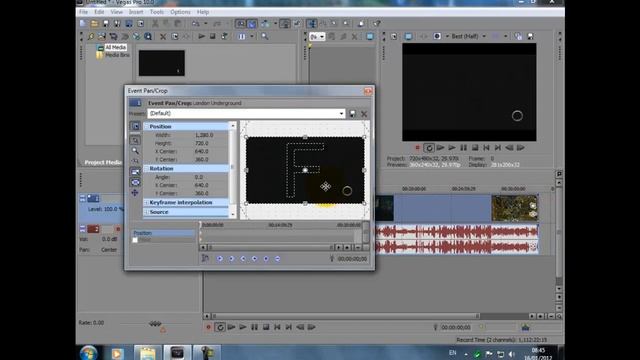This screenshot has width=640, height=360.
Task: Stop media preview in Project Media toolbar
Action: click(x=212, y=36)
